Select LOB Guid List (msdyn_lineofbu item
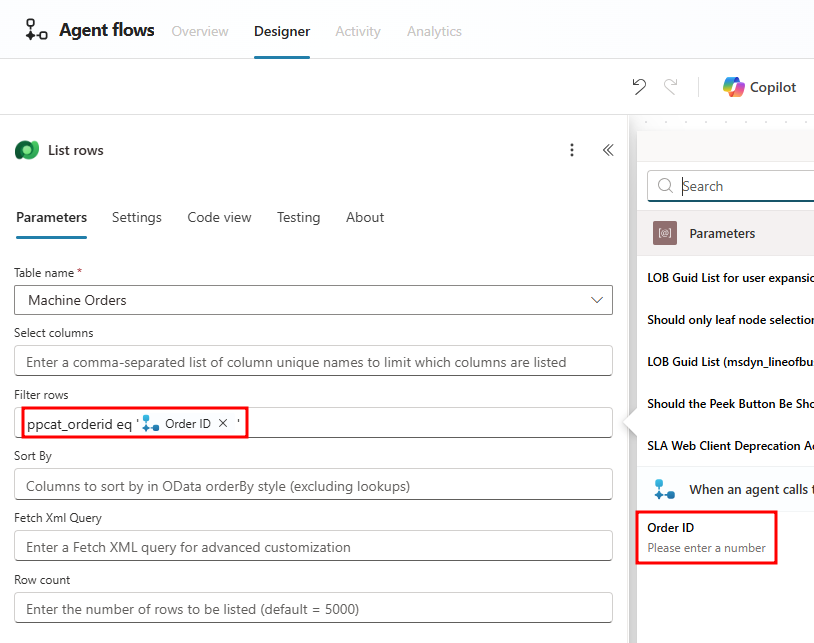 coord(730,362)
